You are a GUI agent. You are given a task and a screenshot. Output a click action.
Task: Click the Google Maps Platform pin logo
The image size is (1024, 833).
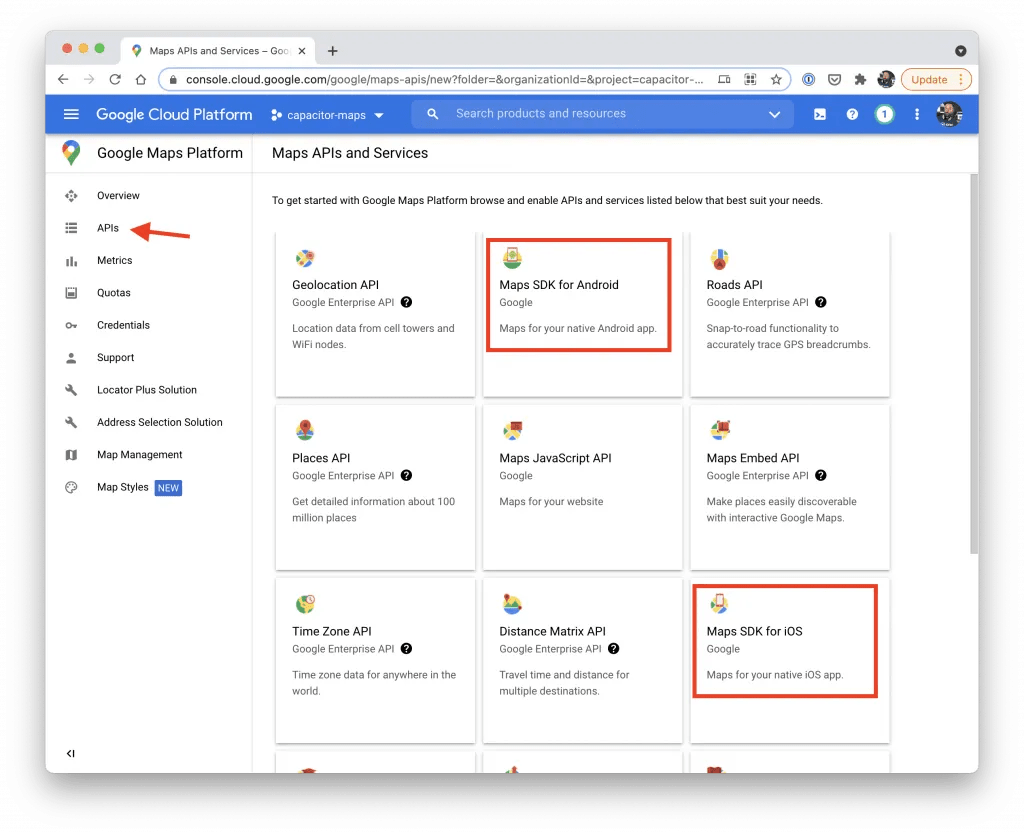coord(70,153)
